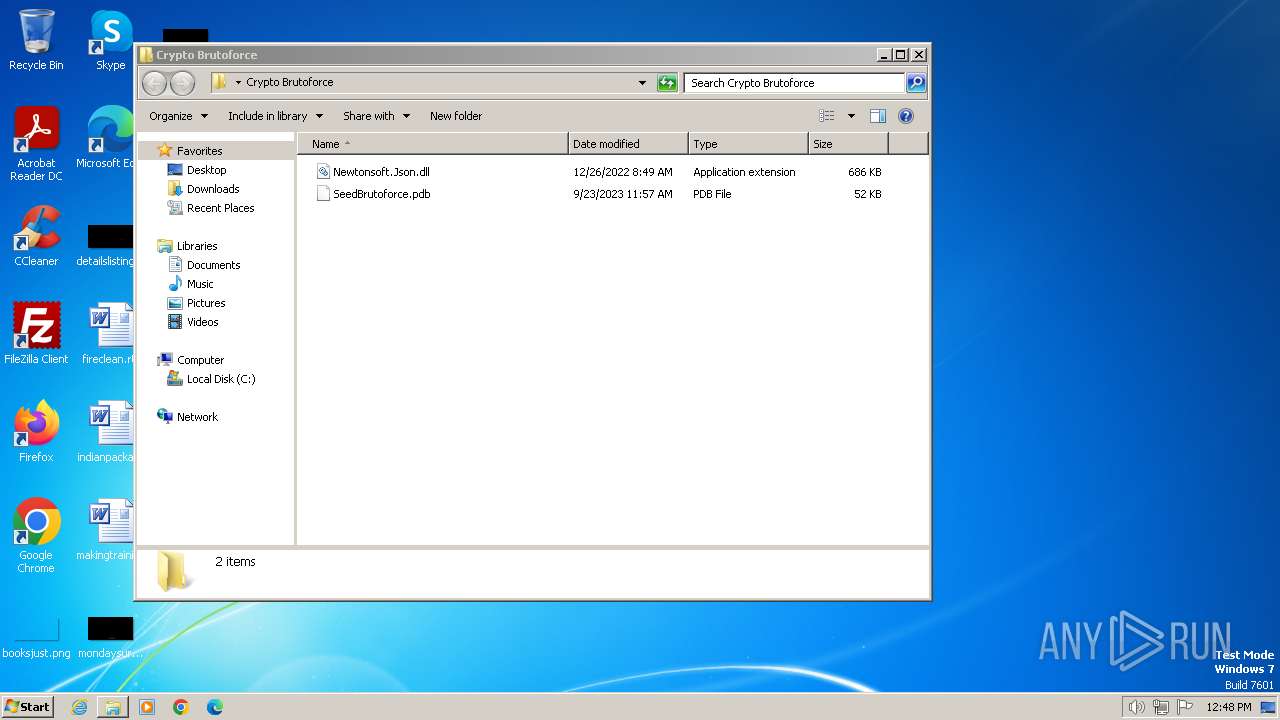
Task: Sort by the Name column header
Action: coord(432,144)
